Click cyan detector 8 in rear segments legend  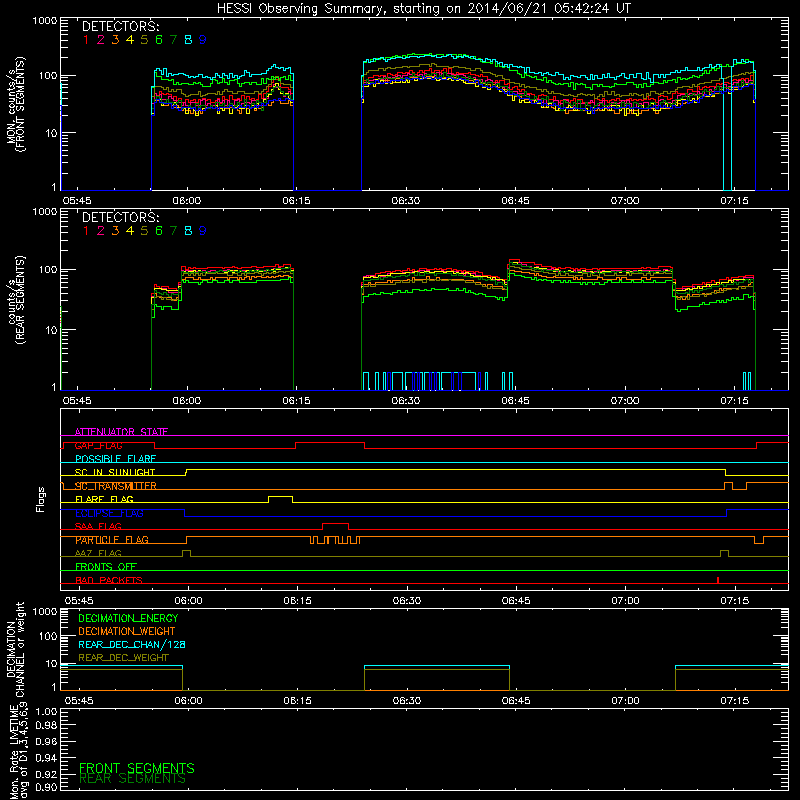pyautogui.click(x=188, y=231)
